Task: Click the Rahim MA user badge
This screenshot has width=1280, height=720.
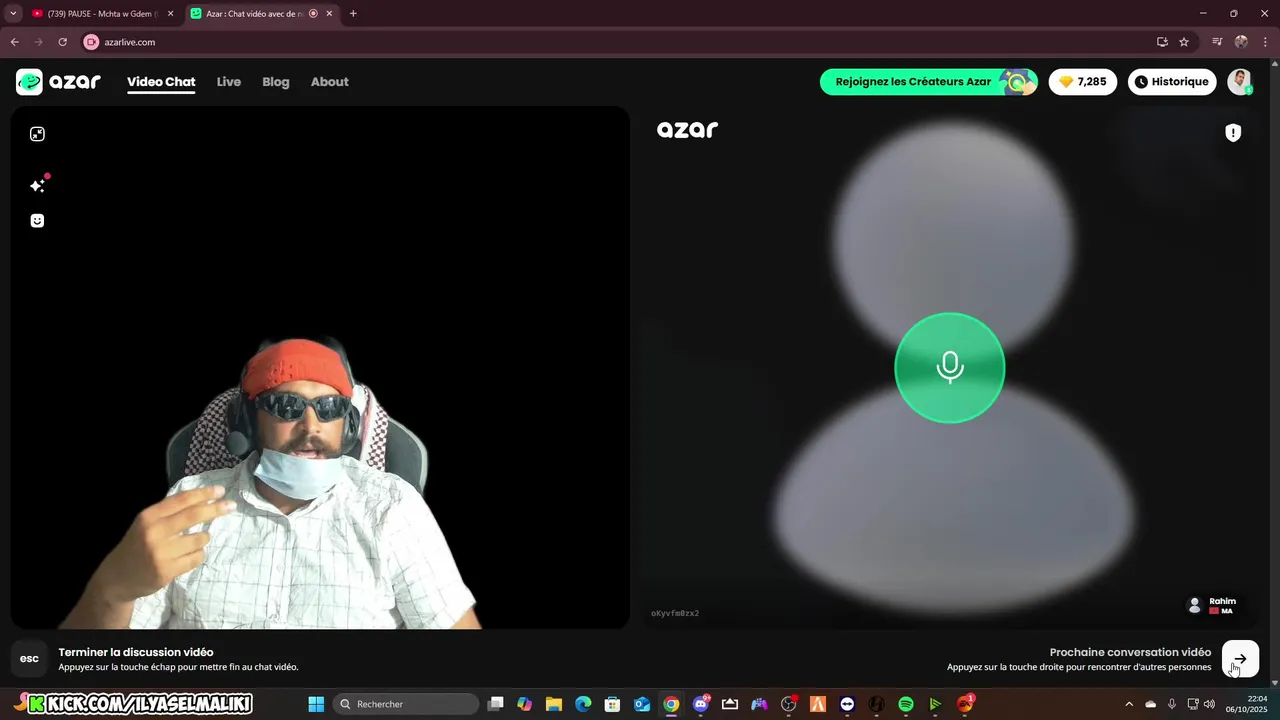Action: [x=1210, y=606]
